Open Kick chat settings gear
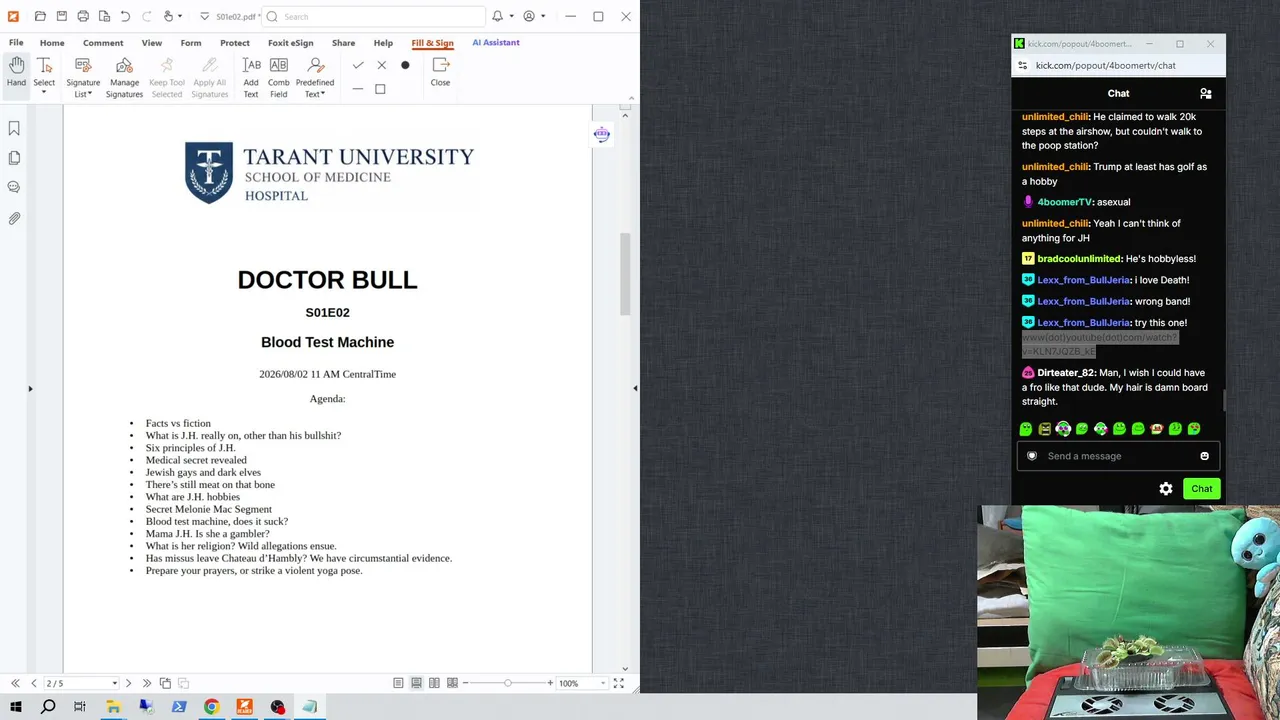Viewport: 1280px width, 720px height. pos(1166,489)
